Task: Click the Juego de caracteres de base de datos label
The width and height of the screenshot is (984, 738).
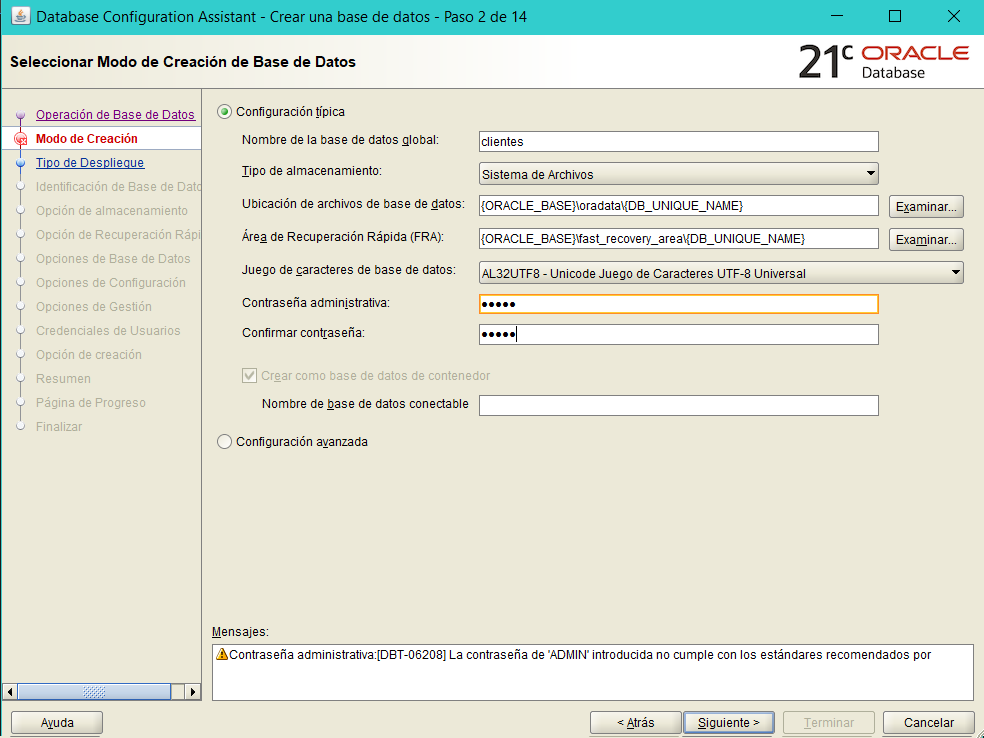Action: point(349,270)
